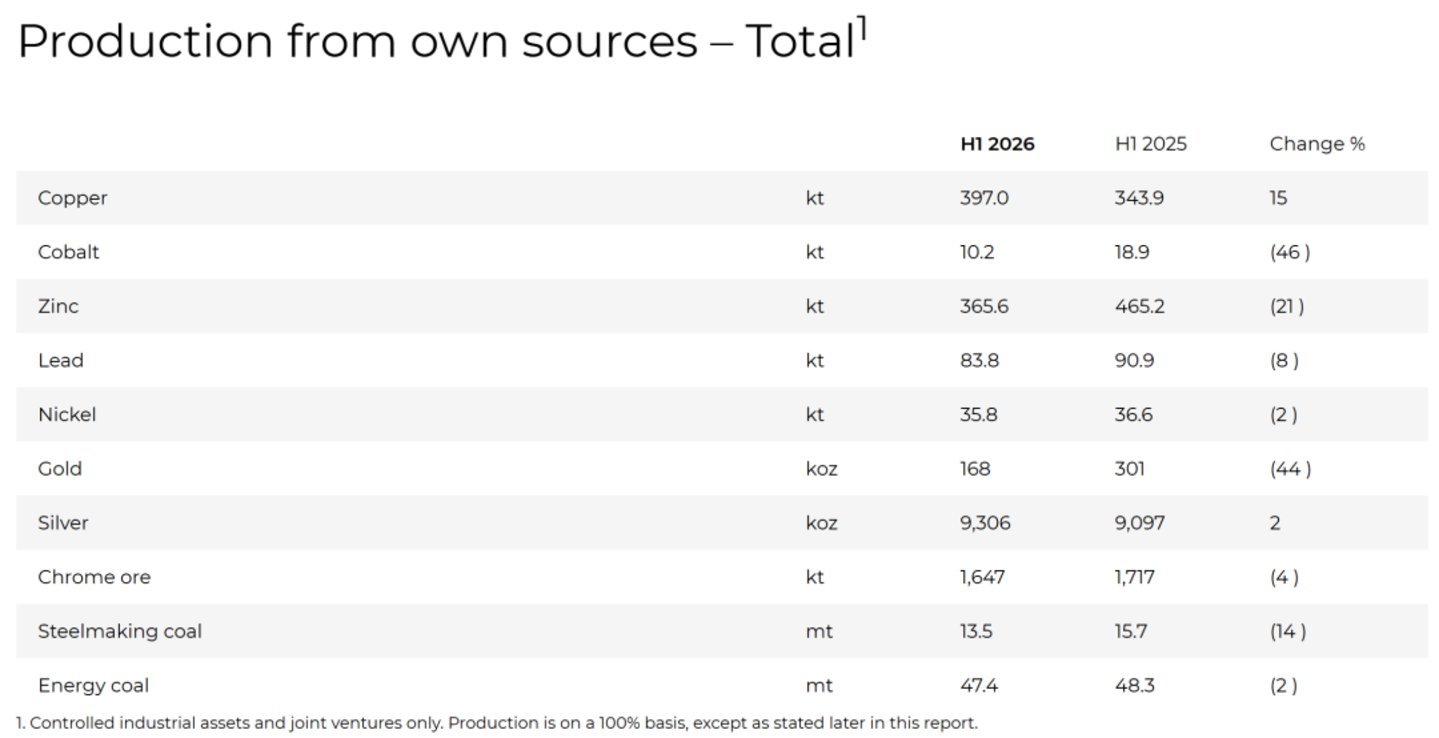Click the Change % column header

point(1317,144)
